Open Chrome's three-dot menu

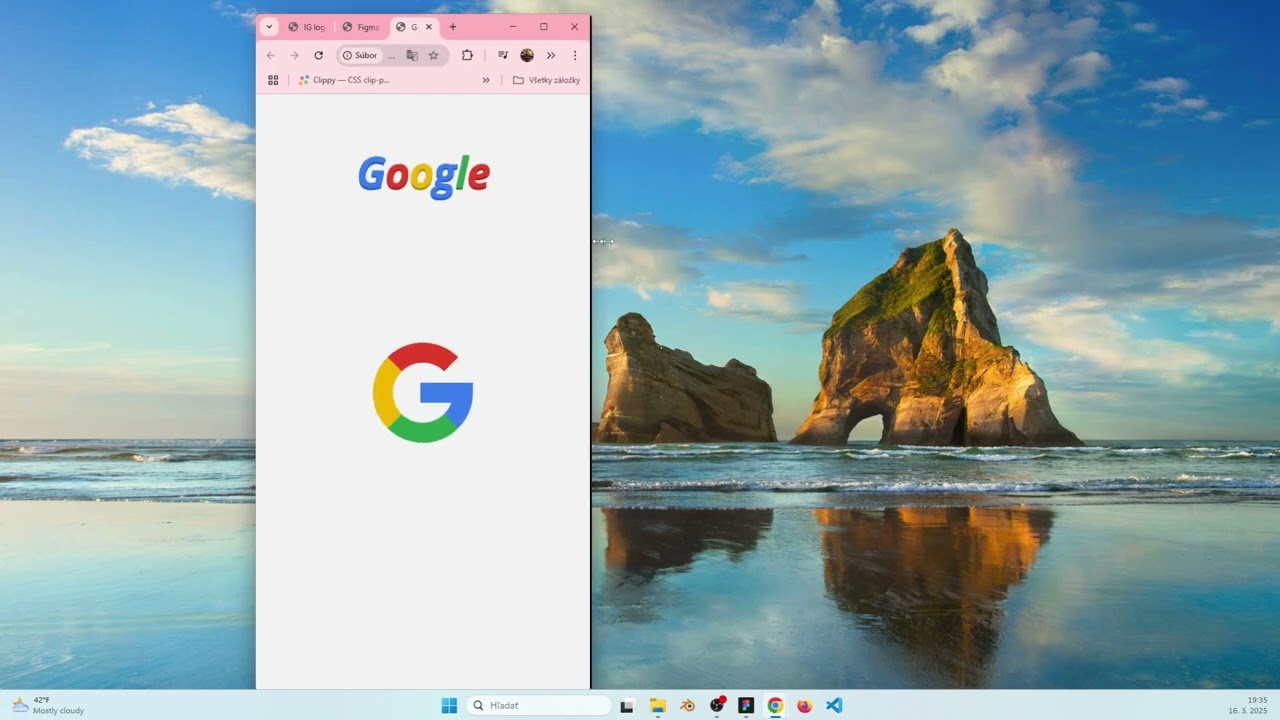coord(574,55)
